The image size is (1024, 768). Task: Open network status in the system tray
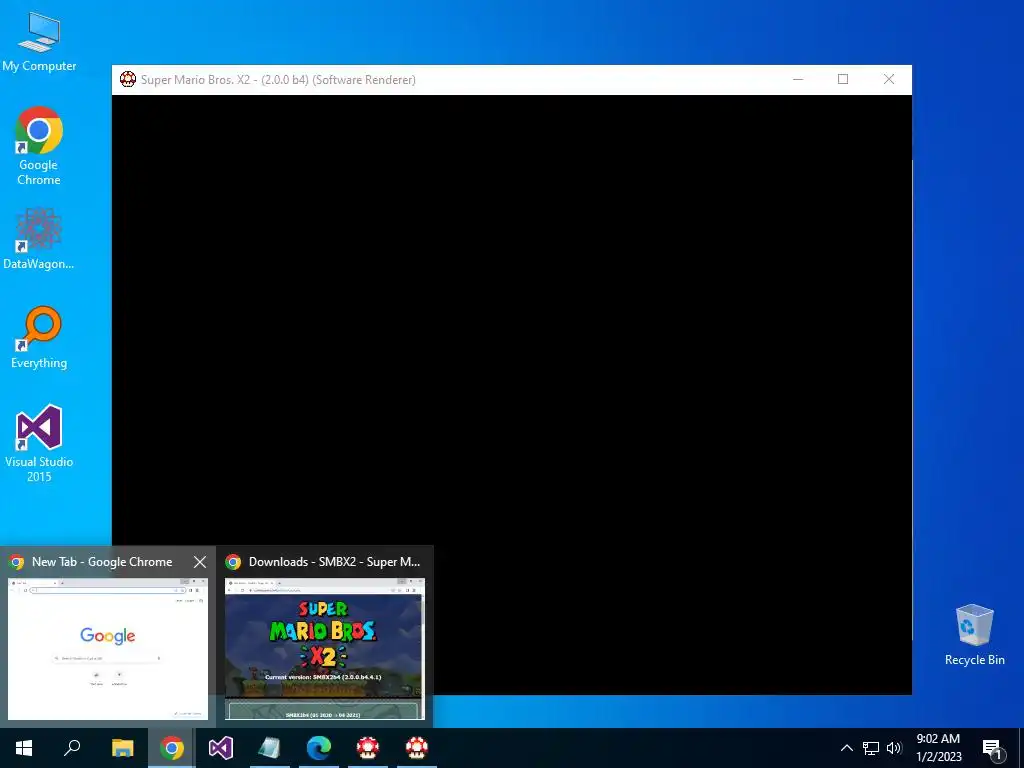(x=871, y=748)
